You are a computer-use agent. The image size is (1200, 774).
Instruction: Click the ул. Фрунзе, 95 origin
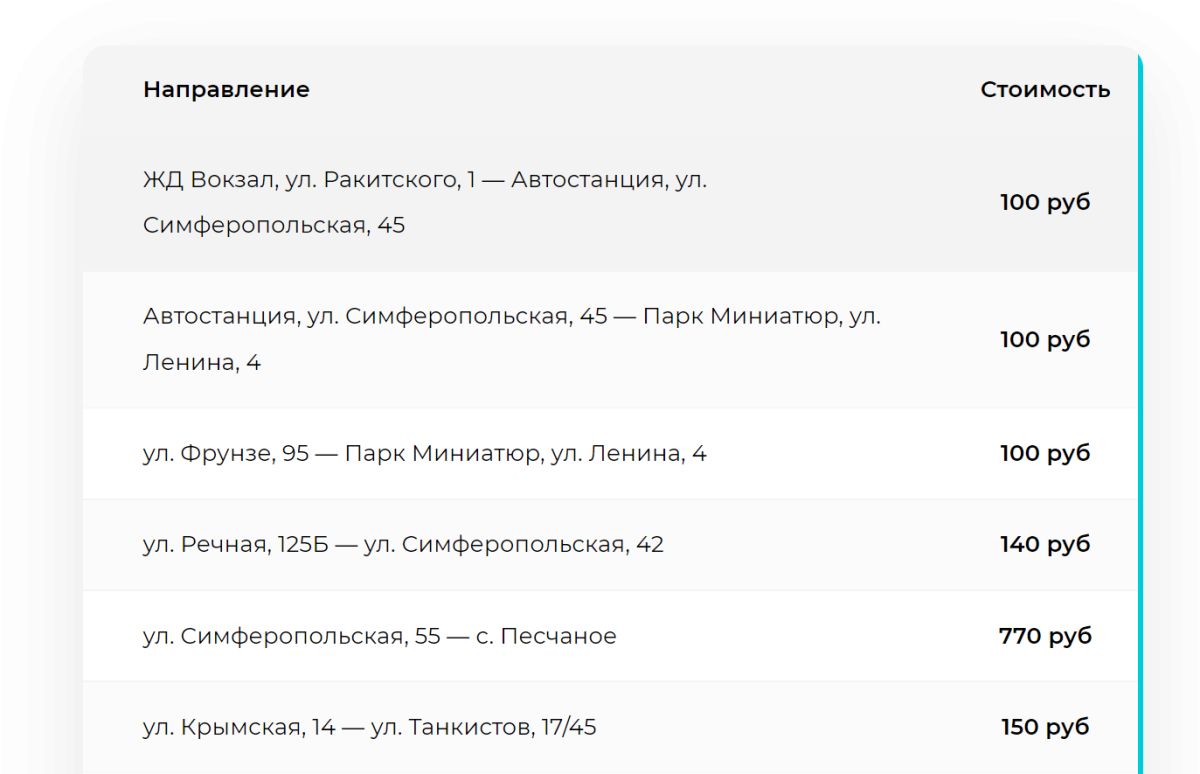click(x=225, y=454)
